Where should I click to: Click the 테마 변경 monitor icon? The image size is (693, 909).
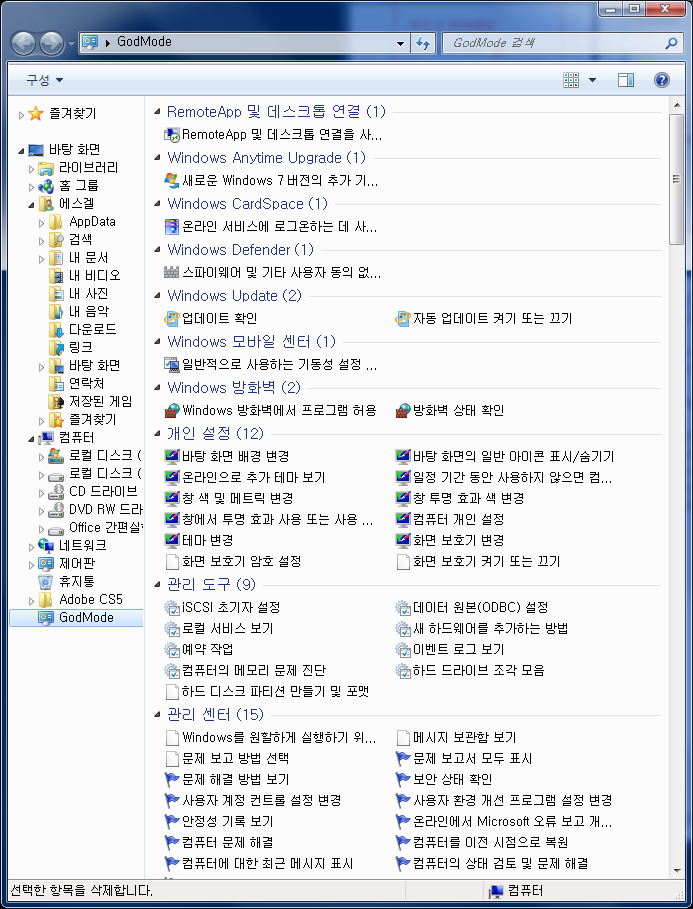172,540
